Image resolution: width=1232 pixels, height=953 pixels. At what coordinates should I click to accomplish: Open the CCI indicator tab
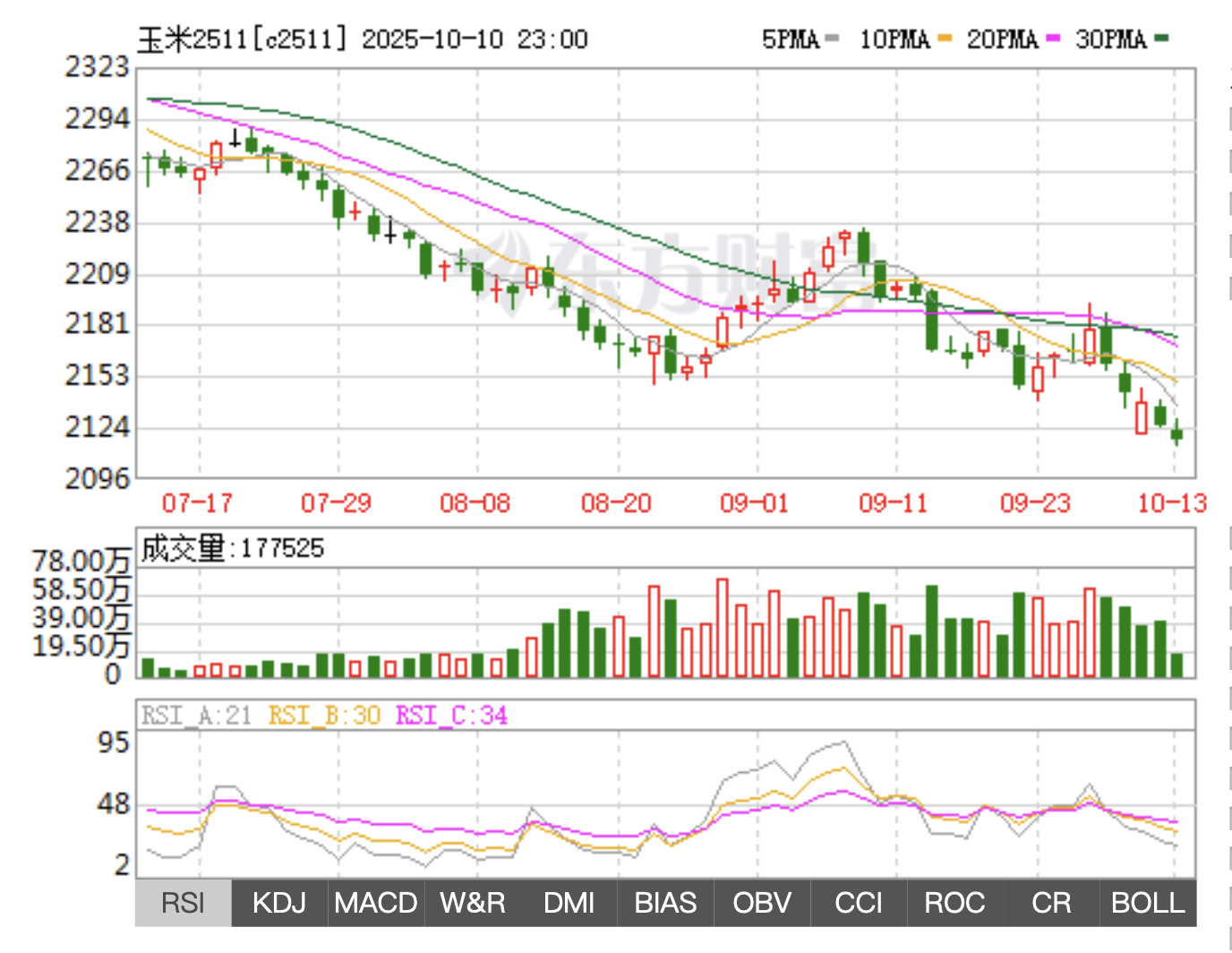coord(859,903)
